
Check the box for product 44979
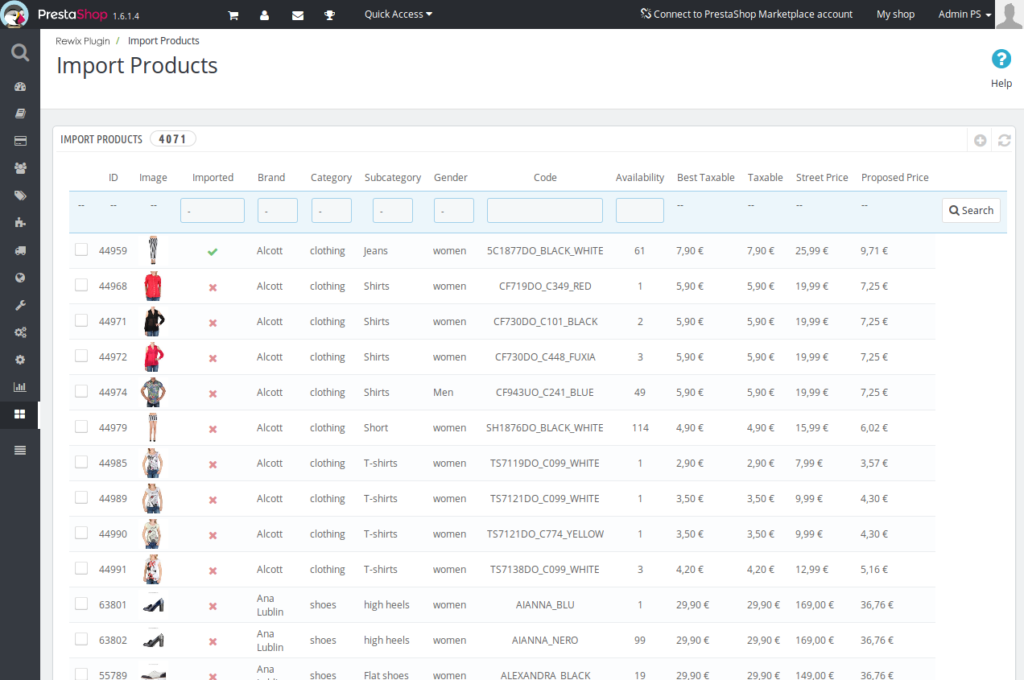coord(81,427)
